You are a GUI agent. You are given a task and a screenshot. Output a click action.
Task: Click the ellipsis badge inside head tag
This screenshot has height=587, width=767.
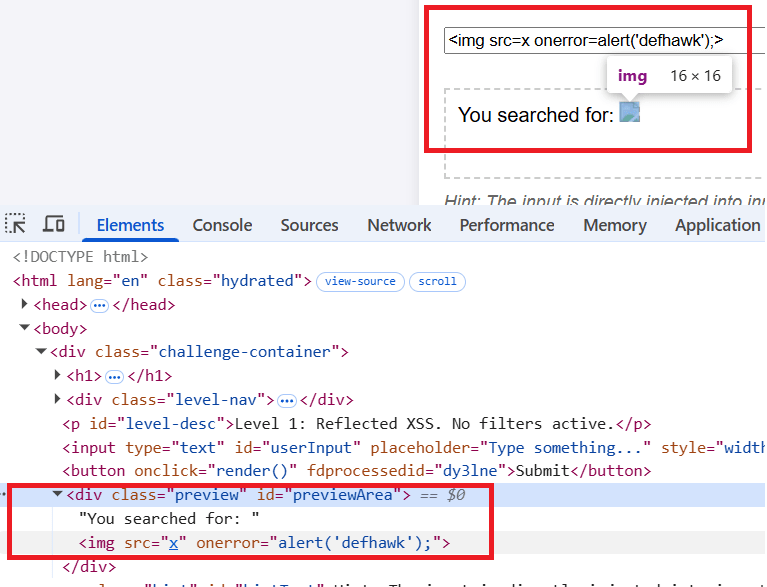click(99, 305)
